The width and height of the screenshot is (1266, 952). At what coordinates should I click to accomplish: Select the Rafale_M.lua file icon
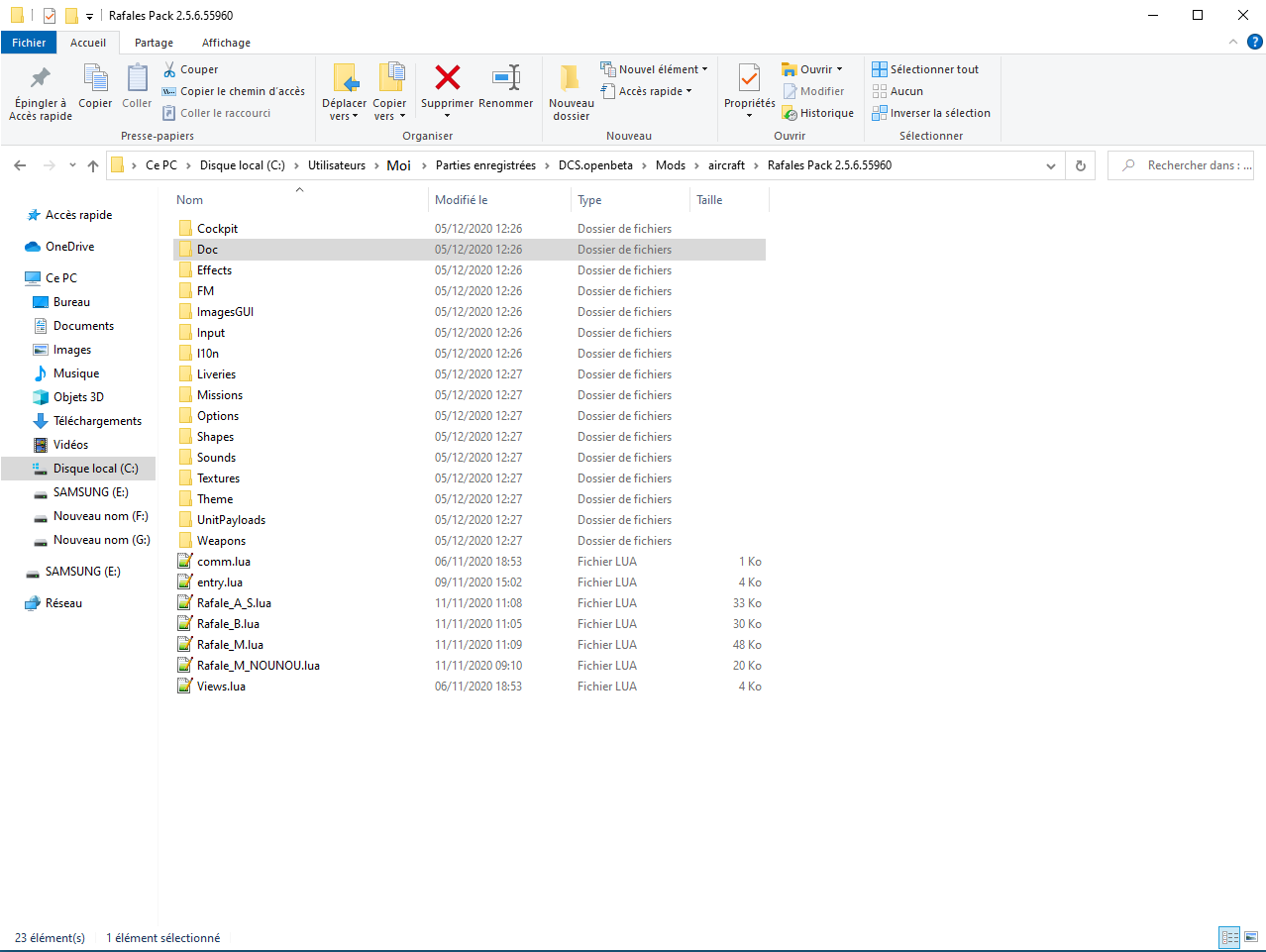(185, 645)
